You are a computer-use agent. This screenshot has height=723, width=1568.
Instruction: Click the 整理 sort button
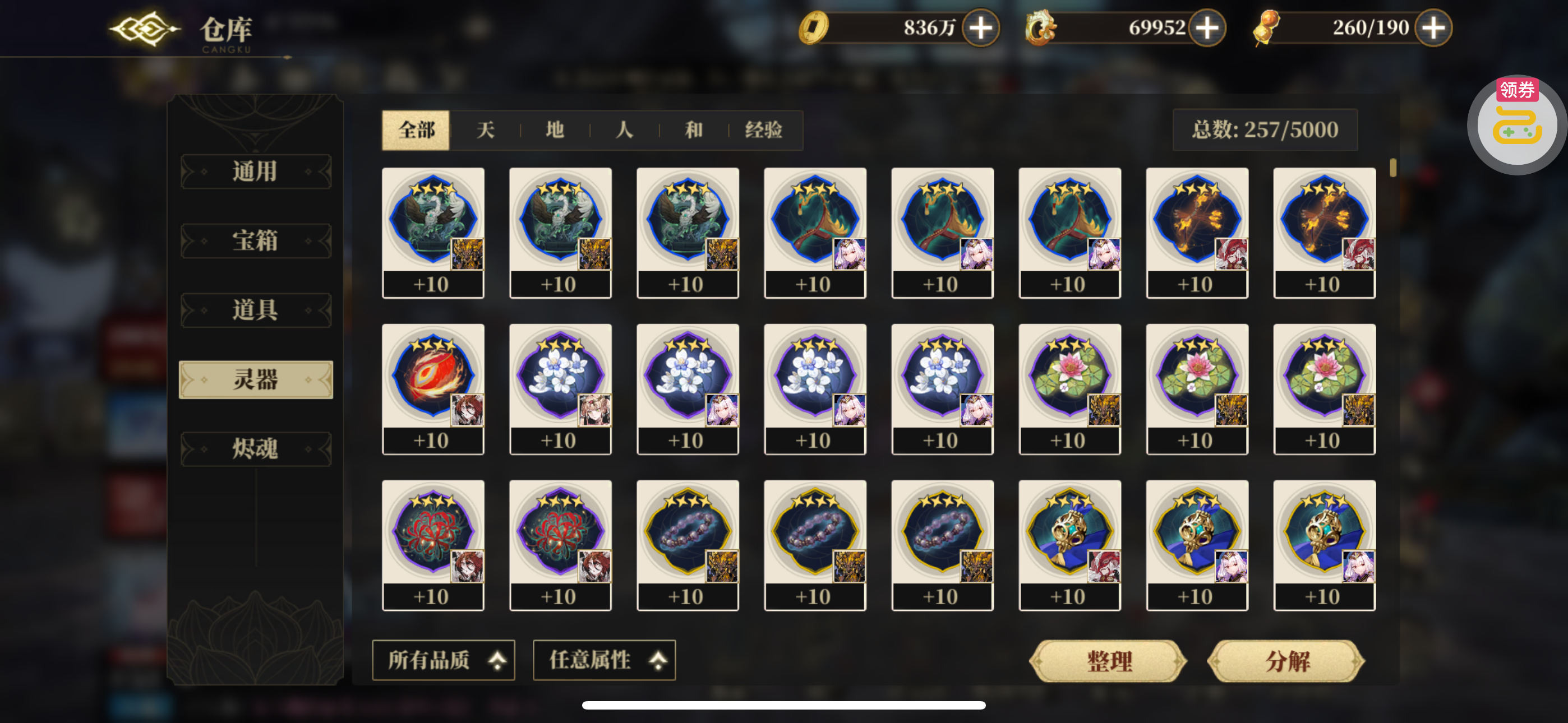pyautogui.click(x=1109, y=661)
